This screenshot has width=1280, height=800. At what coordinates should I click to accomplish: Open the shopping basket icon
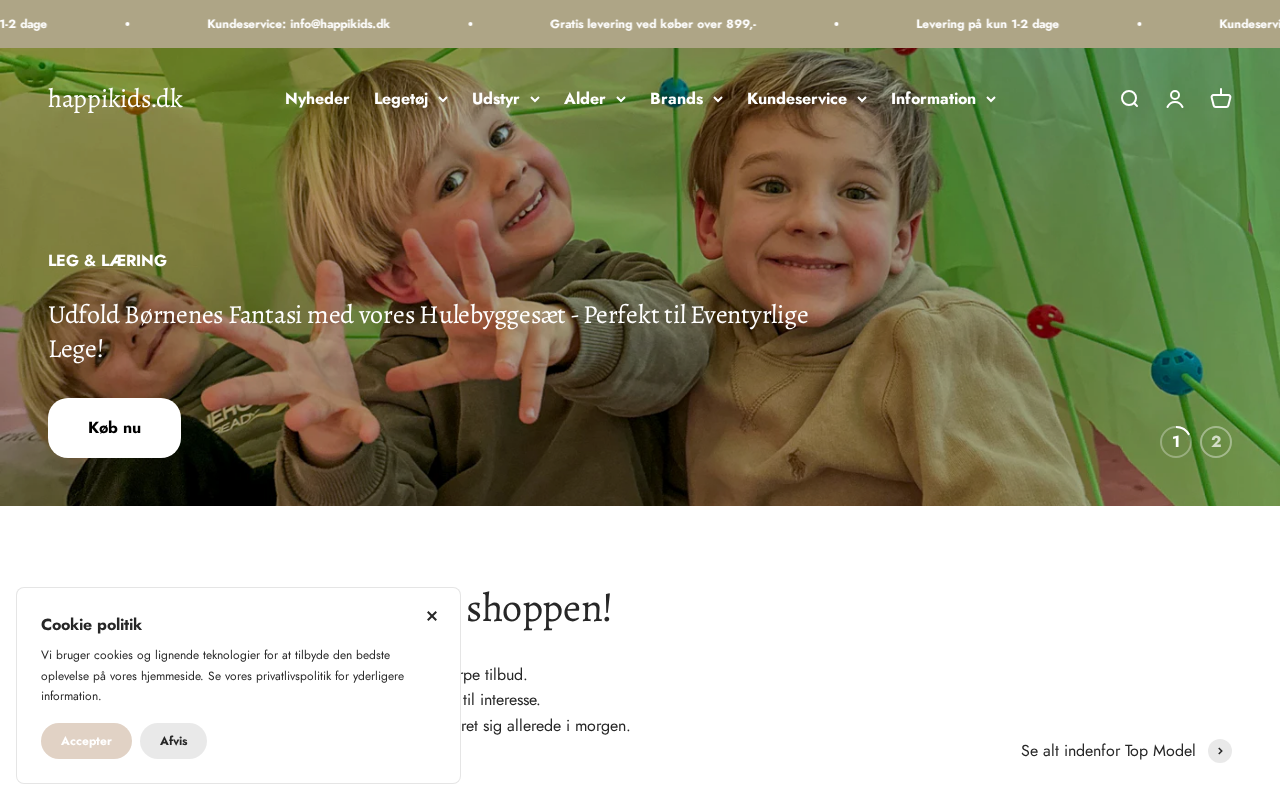[x=1221, y=99]
